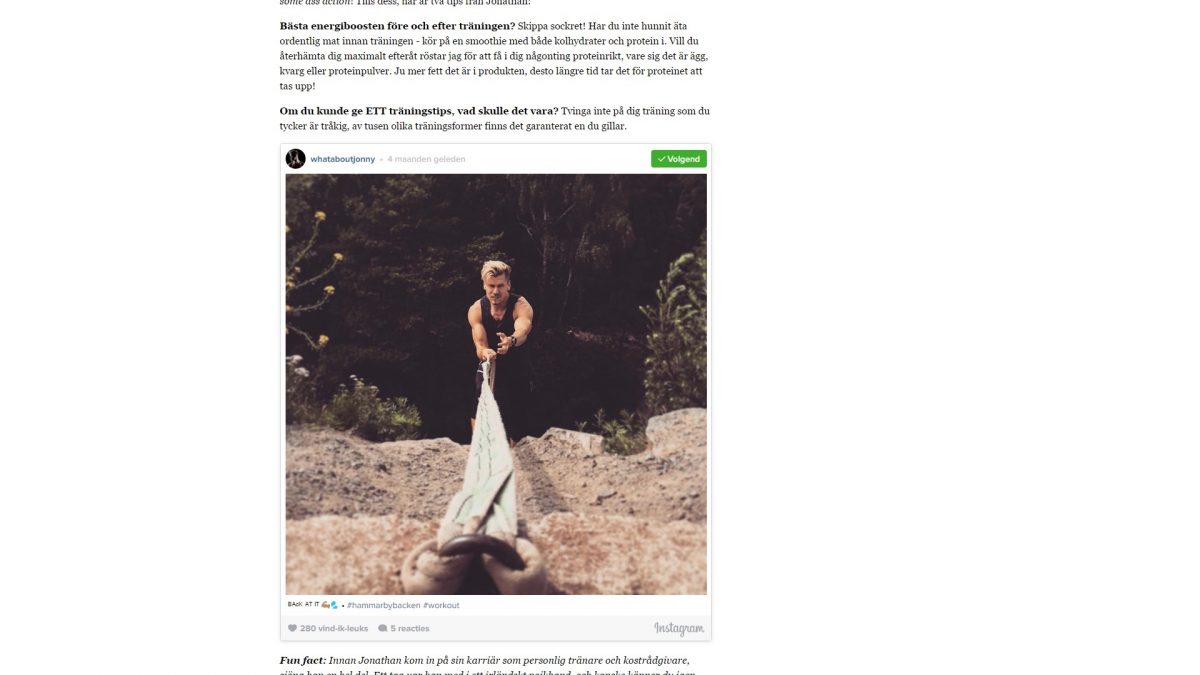
Task: Click the whataboutjonny username link
Action: point(343,159)
